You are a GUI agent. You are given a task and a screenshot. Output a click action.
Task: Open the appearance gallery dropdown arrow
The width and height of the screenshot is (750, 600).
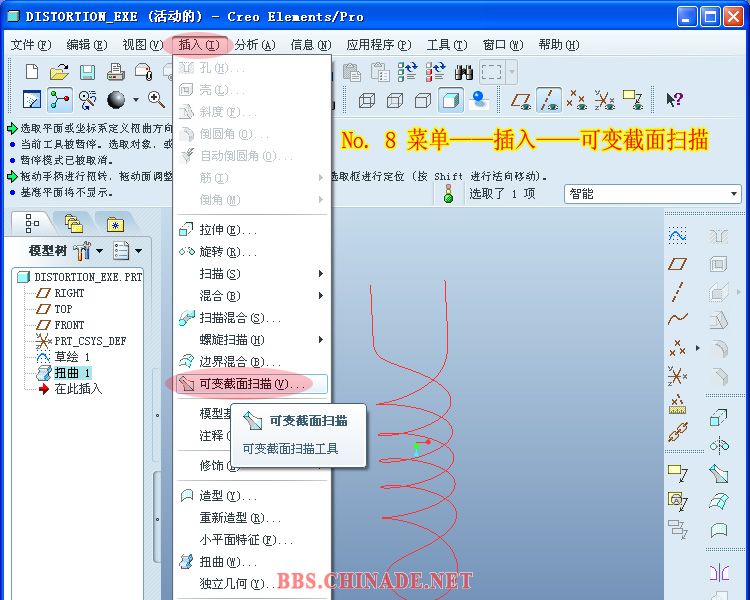[136, 100]
